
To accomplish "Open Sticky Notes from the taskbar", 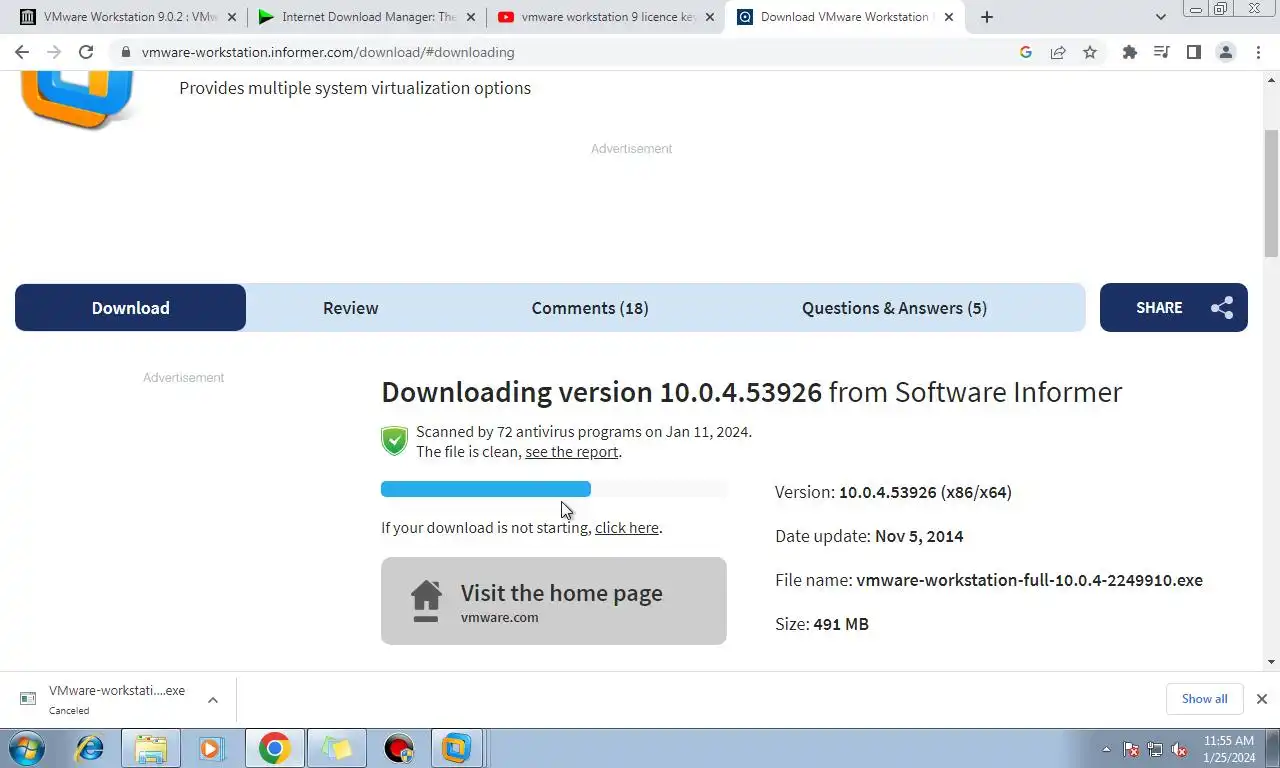I will (x=337, y=748).
